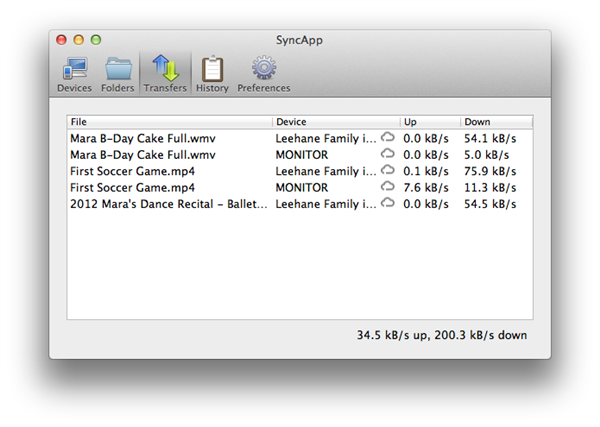
Task: Open the Folders toolbar icon
Action: tap(118, 69)
